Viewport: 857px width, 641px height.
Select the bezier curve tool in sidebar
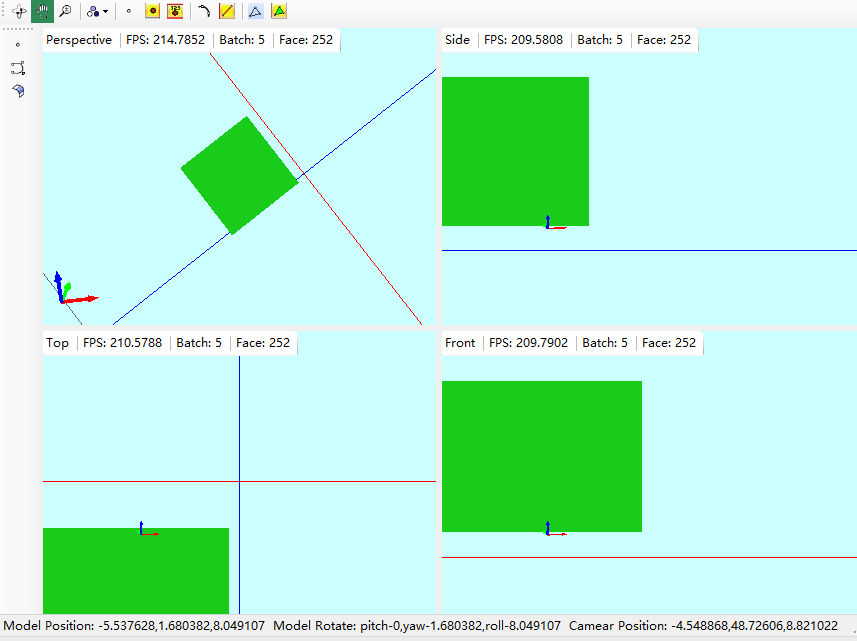(x=18, y=68)
